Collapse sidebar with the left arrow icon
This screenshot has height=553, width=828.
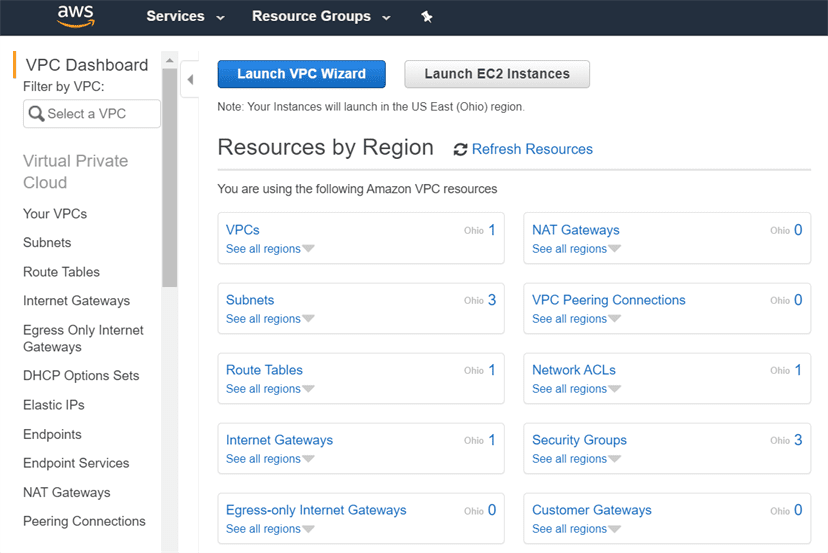coord(190,79)
